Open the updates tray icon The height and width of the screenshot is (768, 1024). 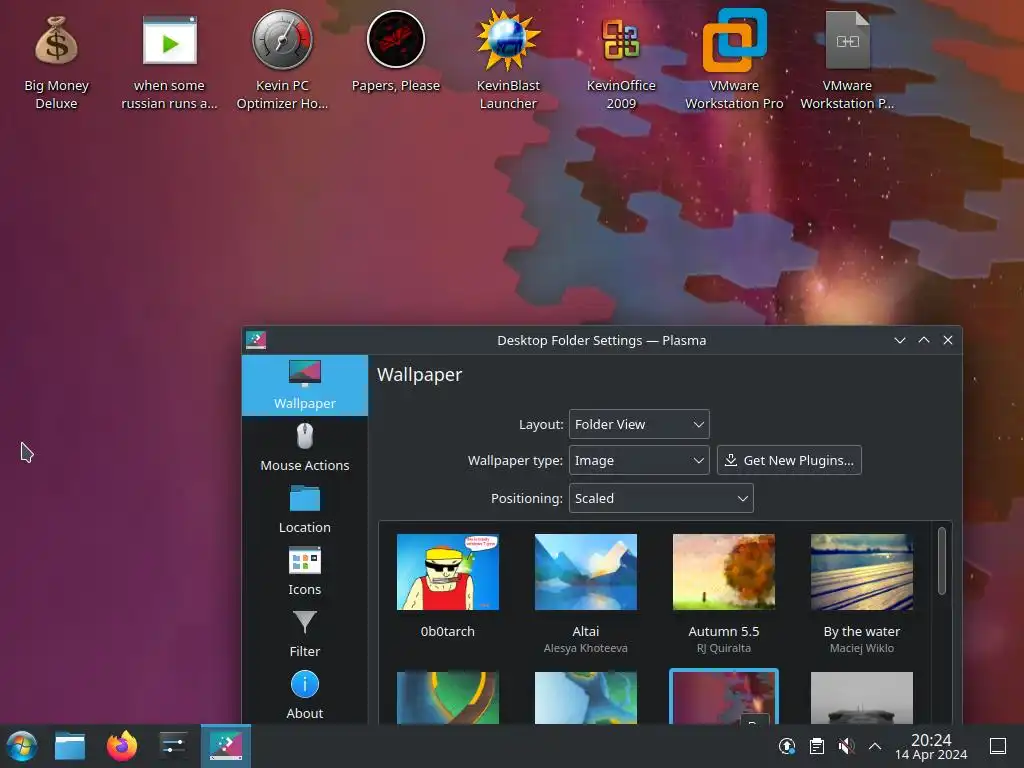click(787, 746)
